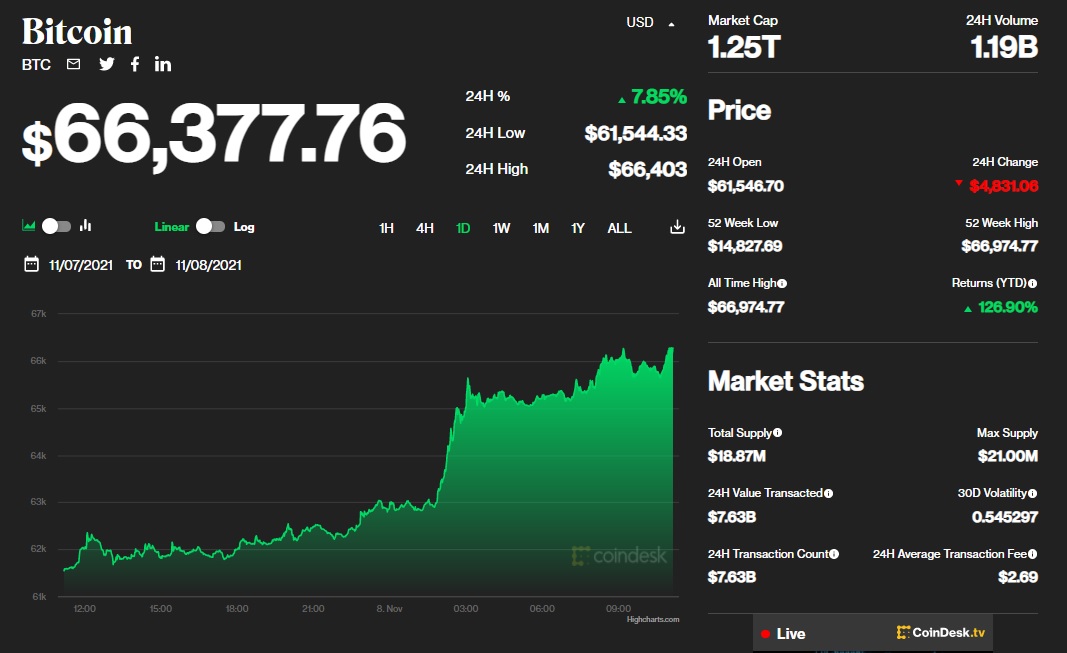The image size is (1067, 653).
Task: Select 4H time range
Action: click(x=425, y=229)
